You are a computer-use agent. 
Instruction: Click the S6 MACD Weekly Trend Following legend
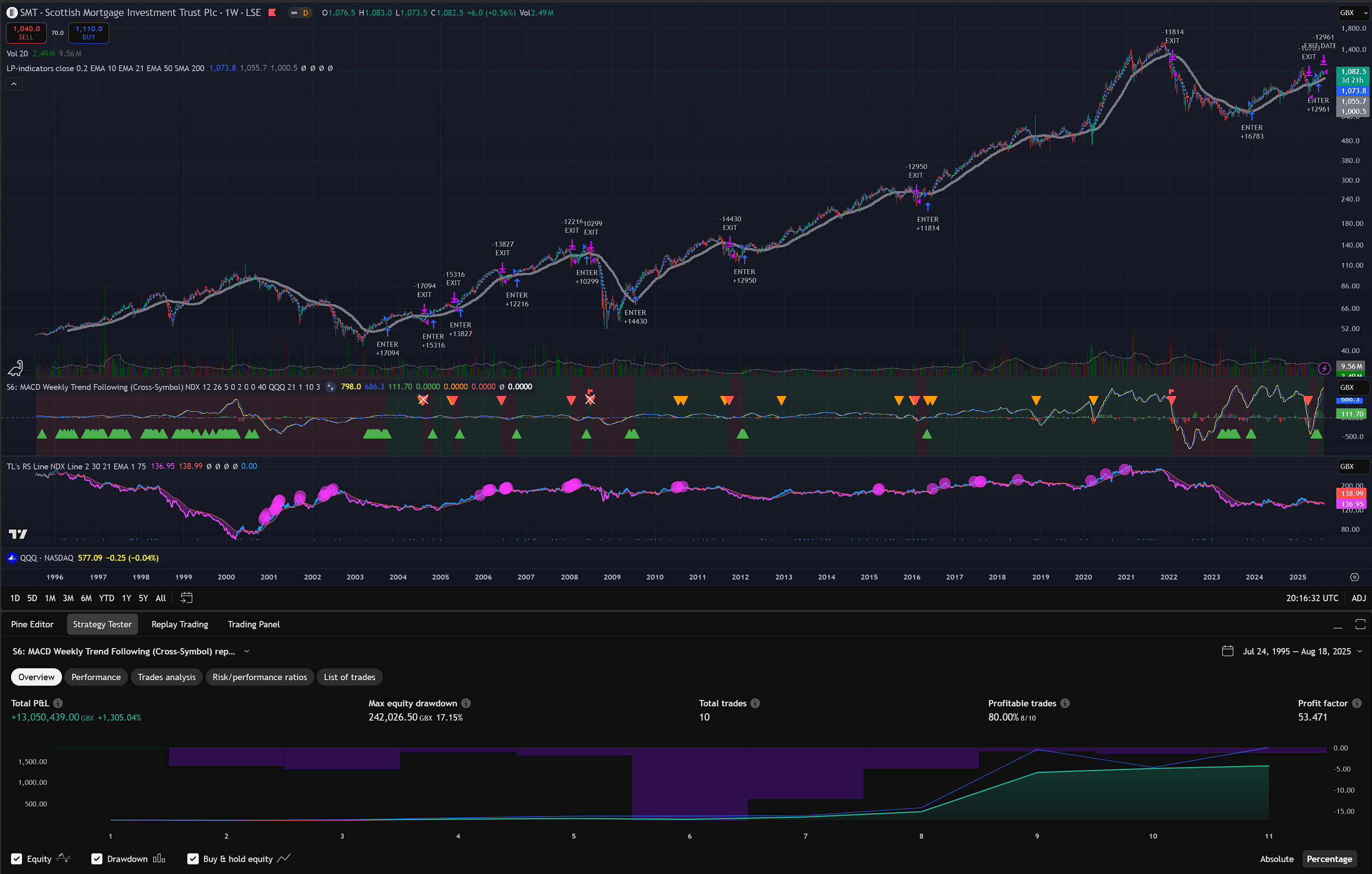163,387
